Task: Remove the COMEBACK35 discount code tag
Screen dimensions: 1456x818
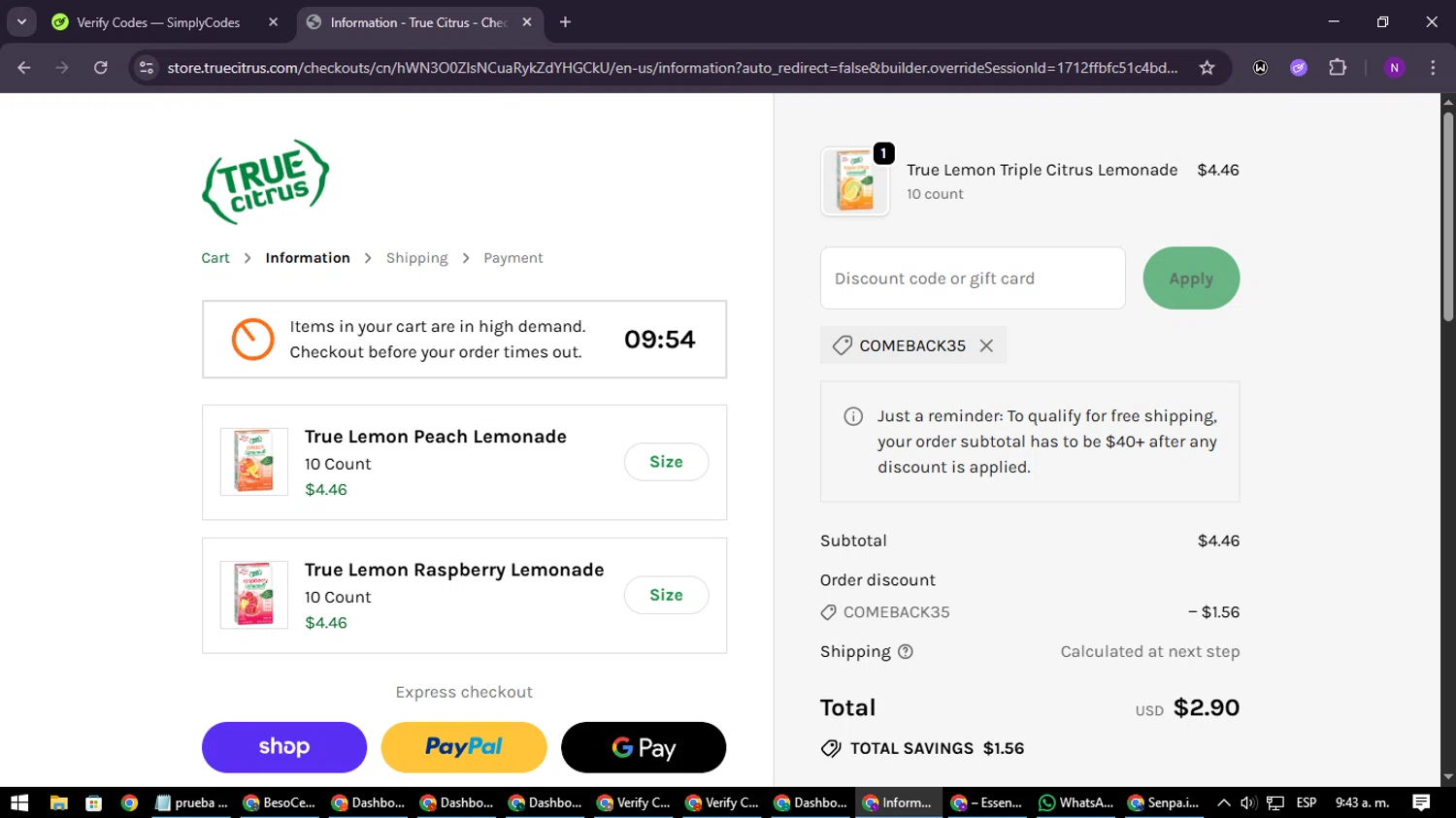Action: [x=986, y=345]
